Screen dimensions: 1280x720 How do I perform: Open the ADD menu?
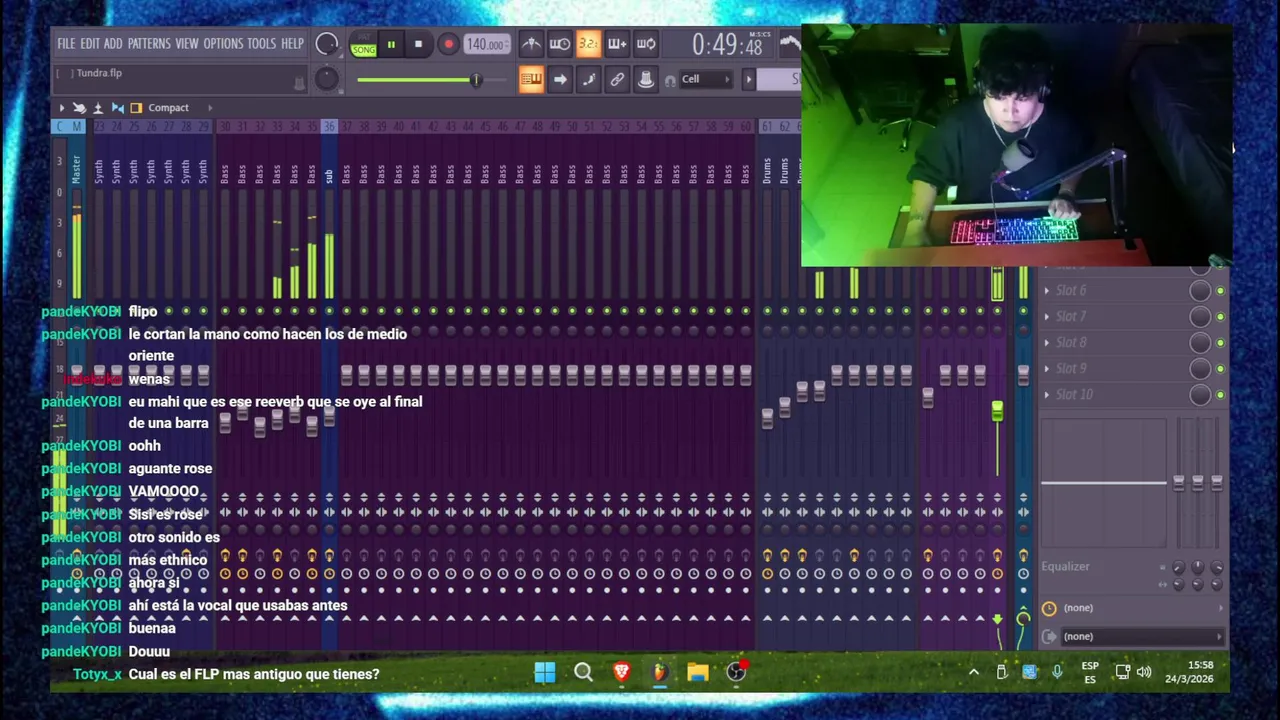(x=113, y=44)
